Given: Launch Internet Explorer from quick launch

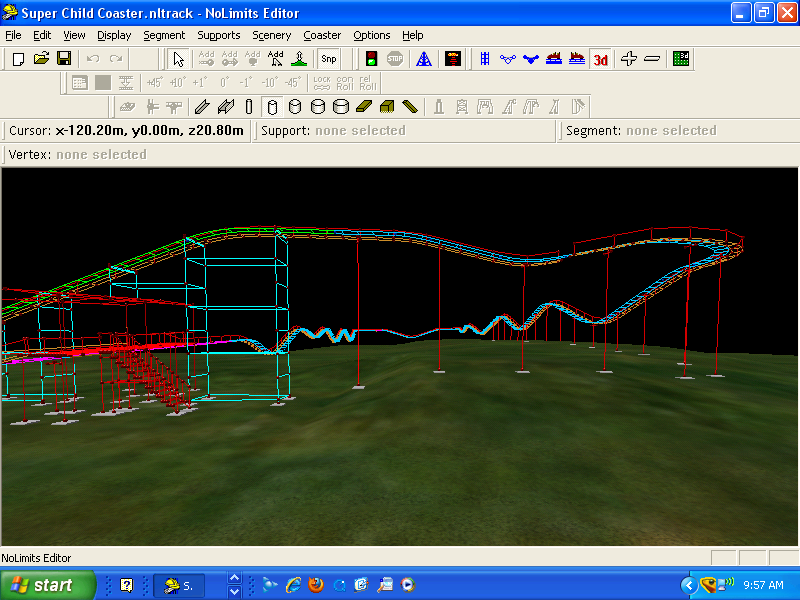Looking at the screenshot, I should (293, 585).
